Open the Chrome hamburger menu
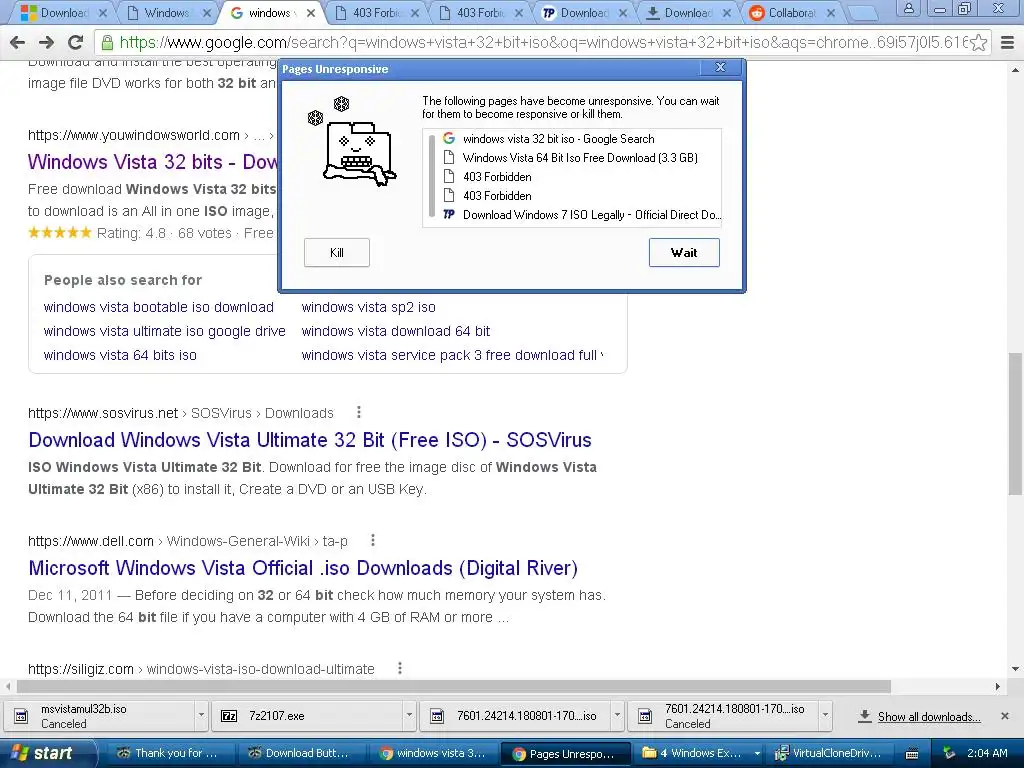Viewport: 1024px width, 768px height. [1008, 43]
